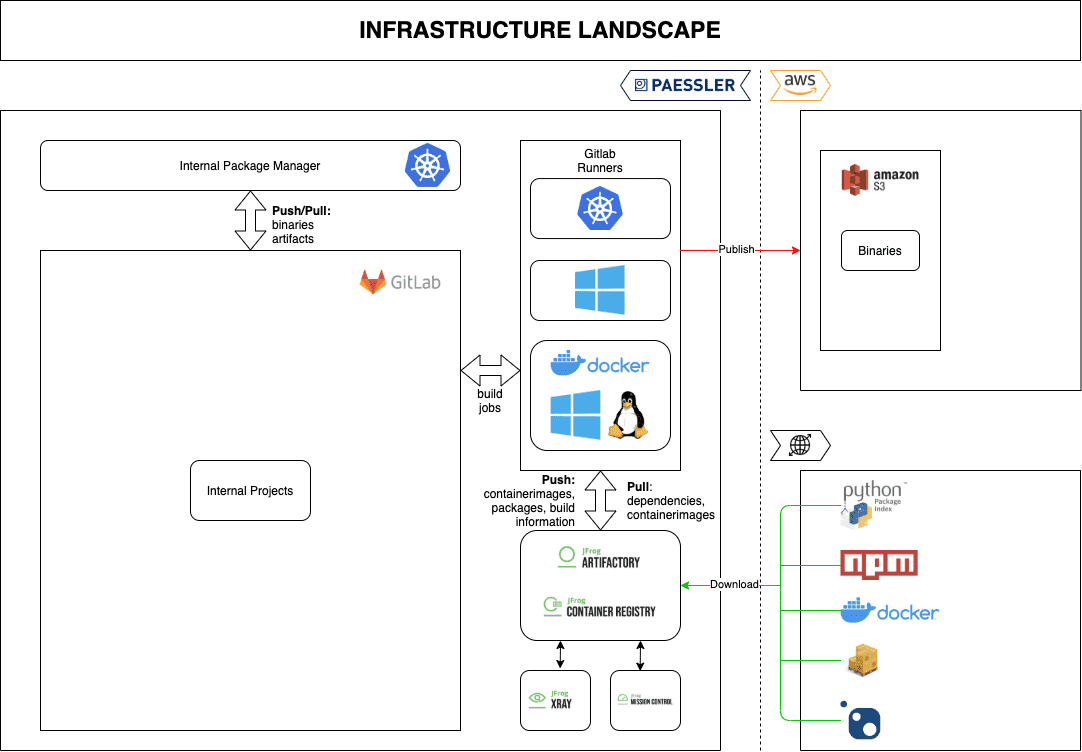Click the dark blue NuGet dots icon
1082x752 pixels.
(861, 720)
